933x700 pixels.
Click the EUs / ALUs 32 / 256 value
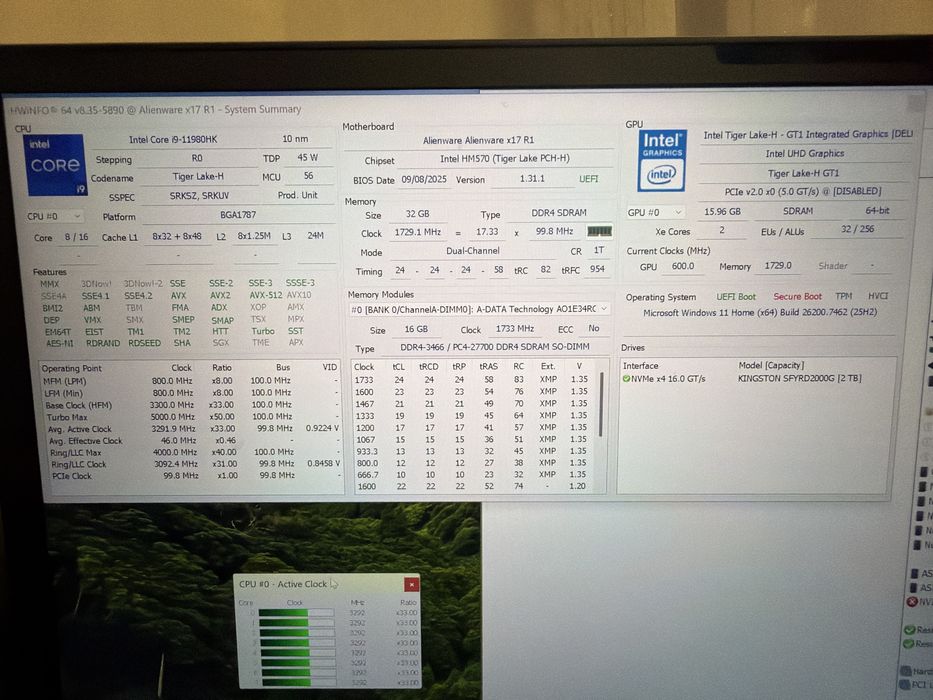pos(857,229)
